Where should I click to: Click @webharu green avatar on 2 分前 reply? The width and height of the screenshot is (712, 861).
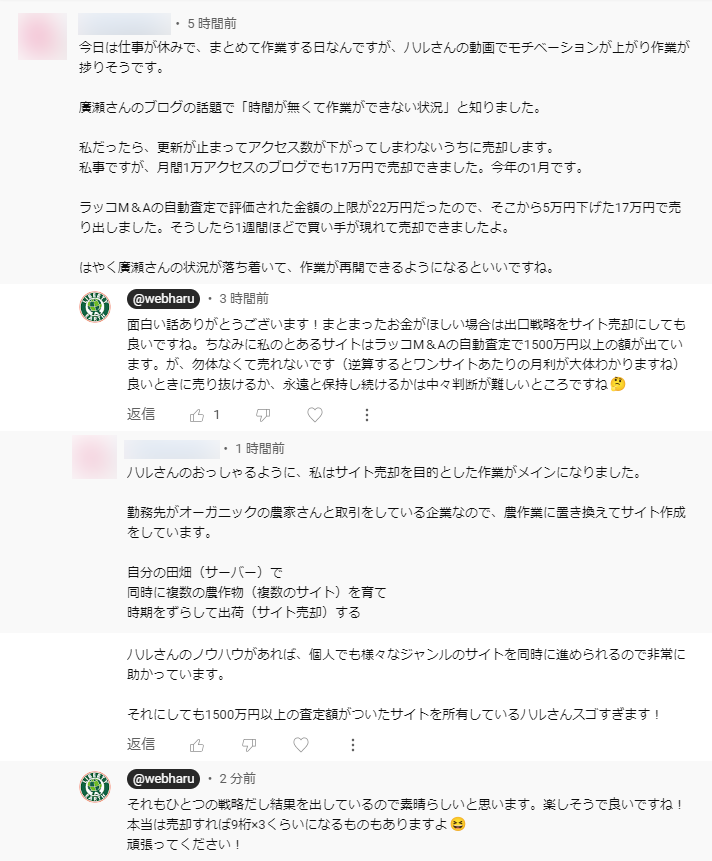pyautogui.click(x=95, y=786)
